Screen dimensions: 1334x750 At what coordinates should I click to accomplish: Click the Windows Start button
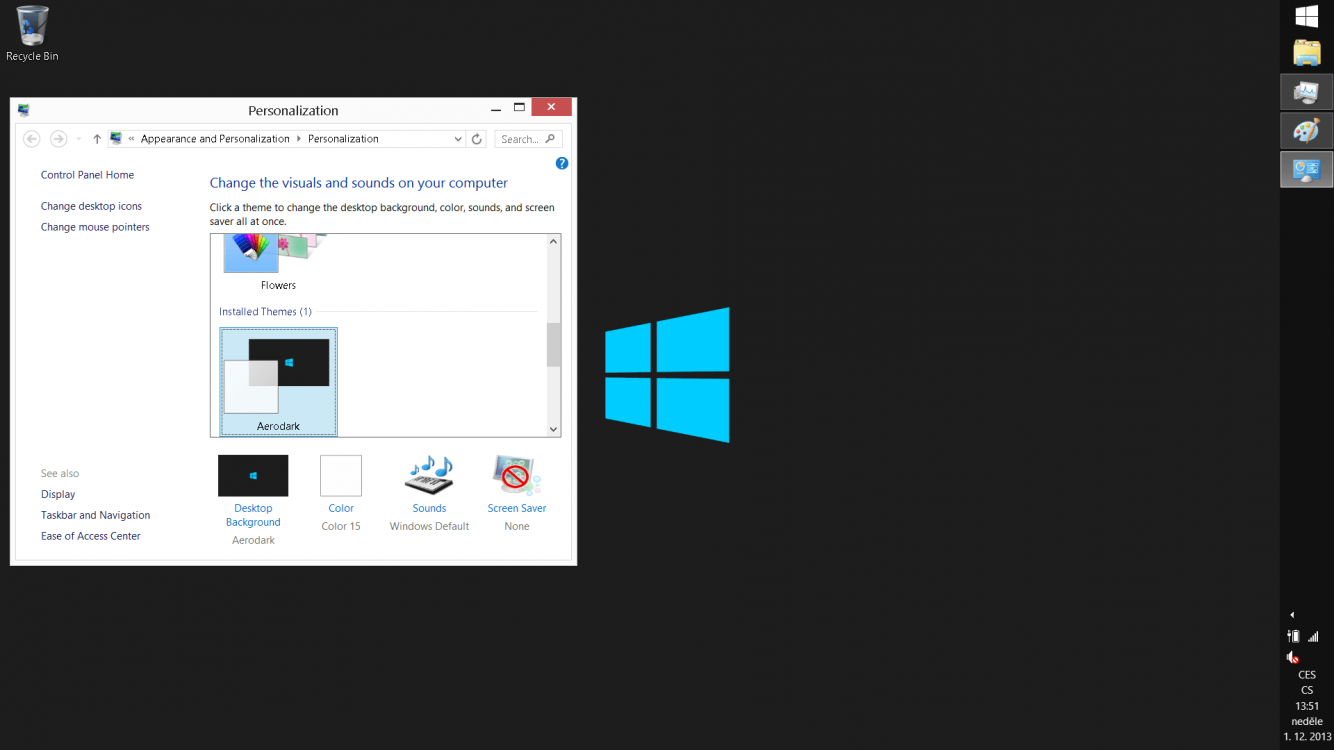point(1306,16)
